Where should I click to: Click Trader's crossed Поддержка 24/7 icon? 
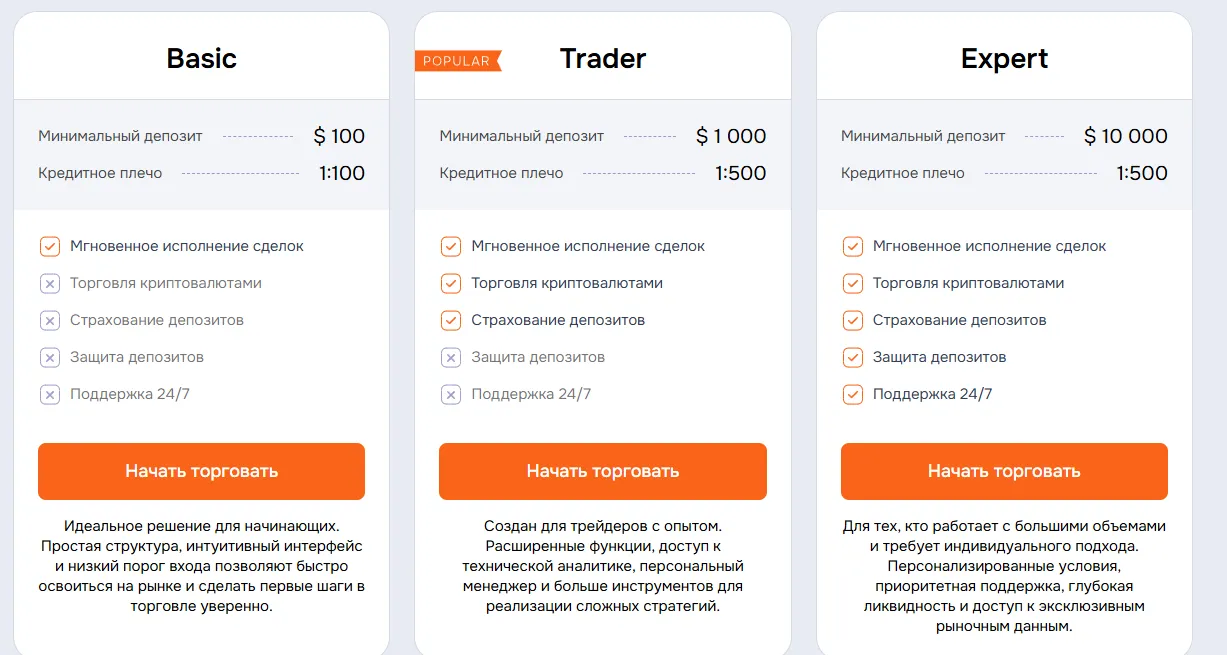click(451, 394)
